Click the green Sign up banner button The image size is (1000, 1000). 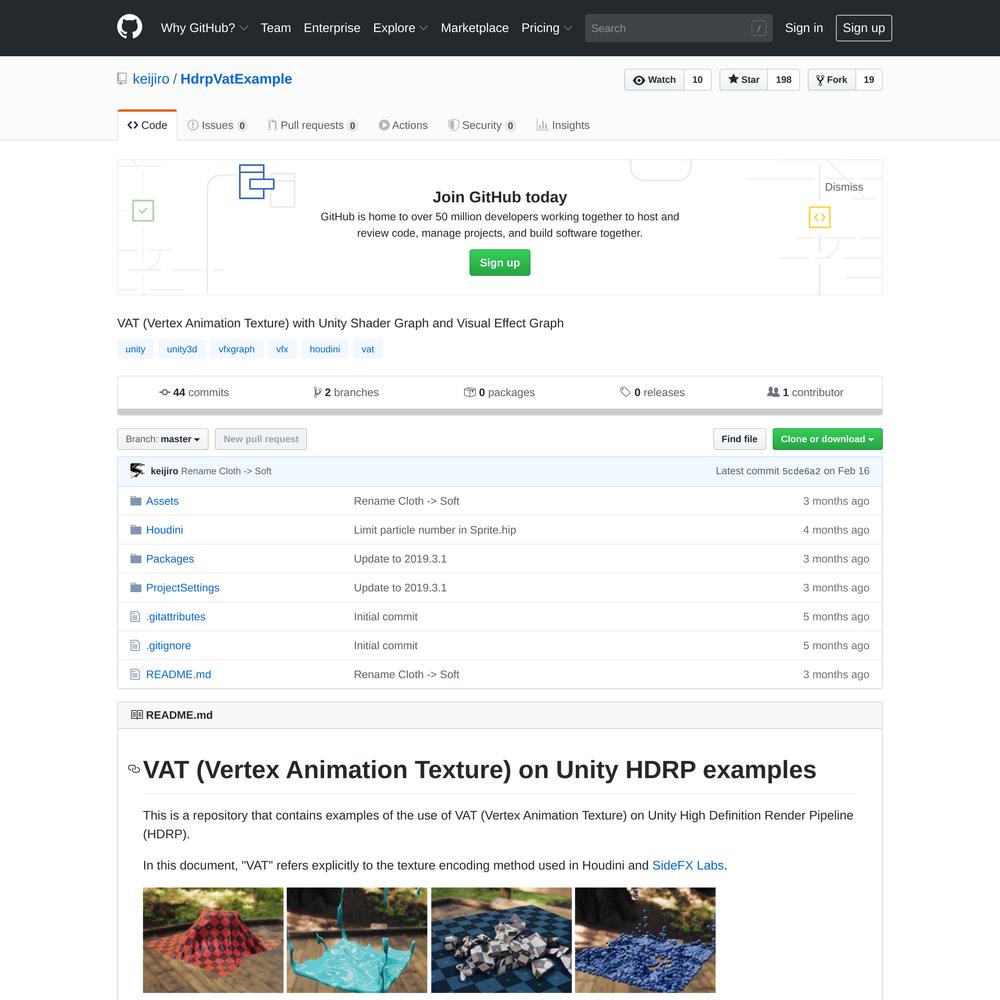[x=499, y=263]
